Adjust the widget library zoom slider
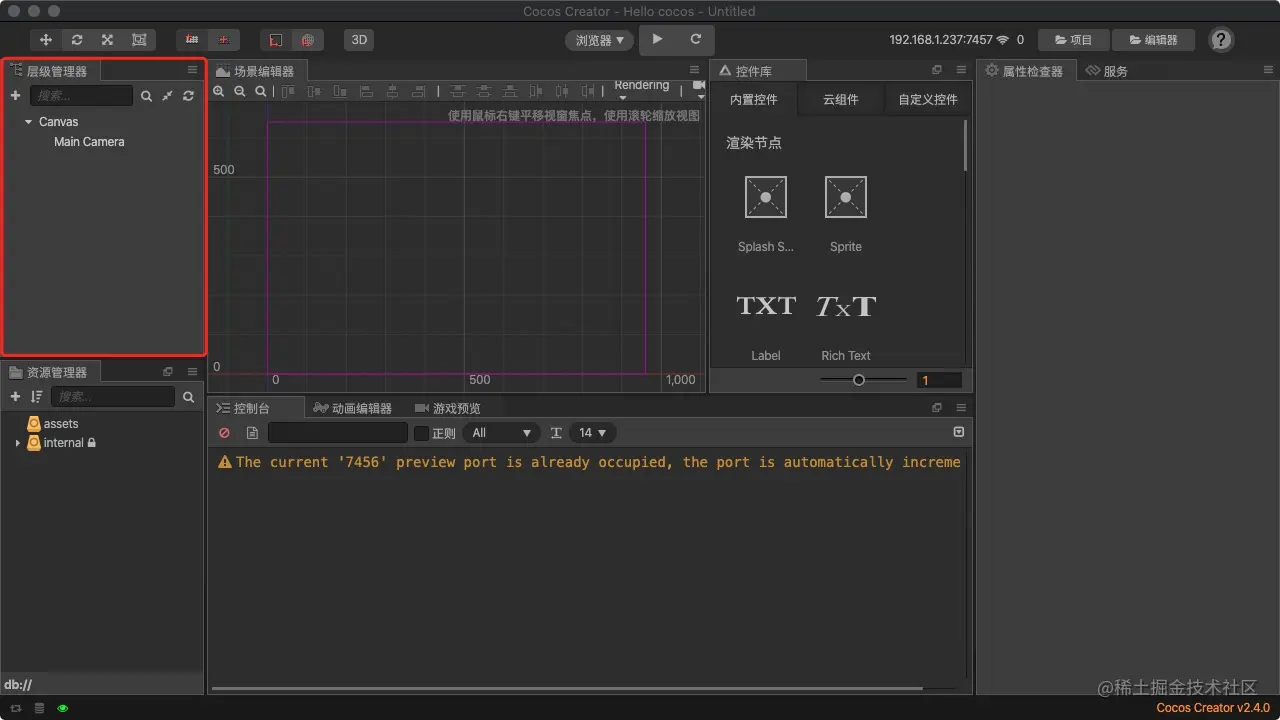 (x=858, y=380)
